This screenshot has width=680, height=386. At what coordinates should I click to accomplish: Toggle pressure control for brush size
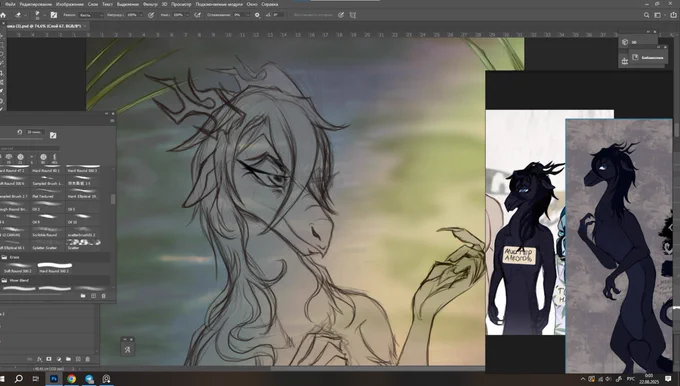click(x=341, y=15)
